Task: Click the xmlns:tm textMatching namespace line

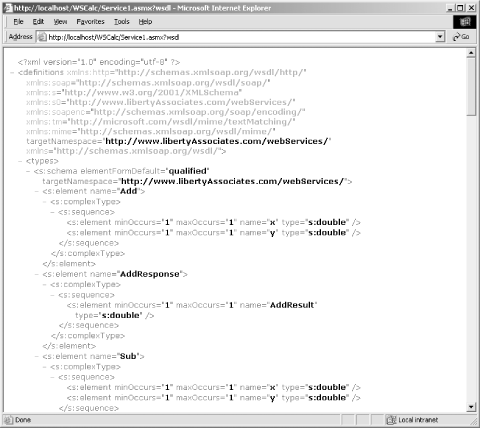Action: [161, 122]
